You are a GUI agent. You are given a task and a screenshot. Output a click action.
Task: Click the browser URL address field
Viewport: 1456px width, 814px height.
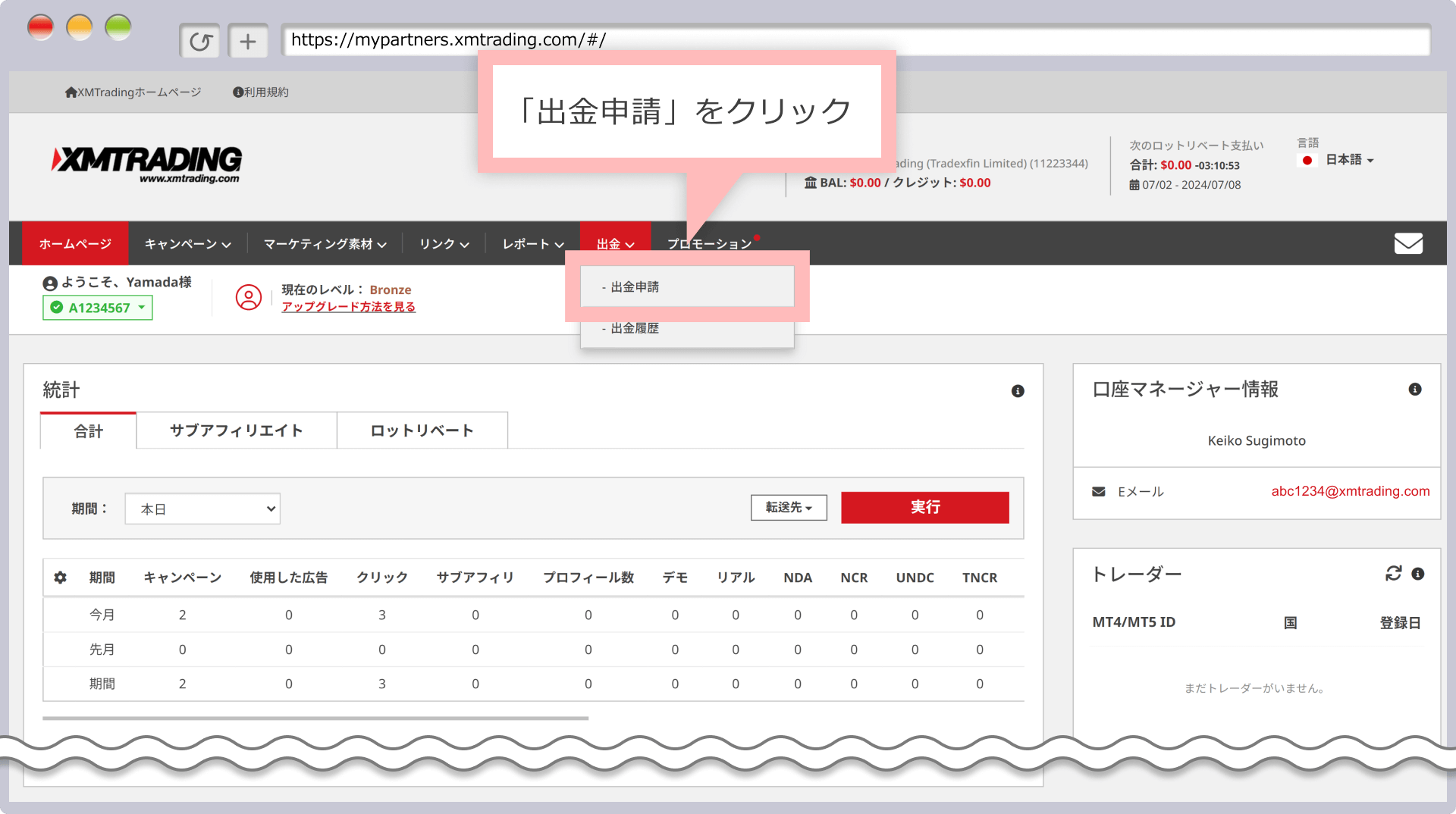855,39
